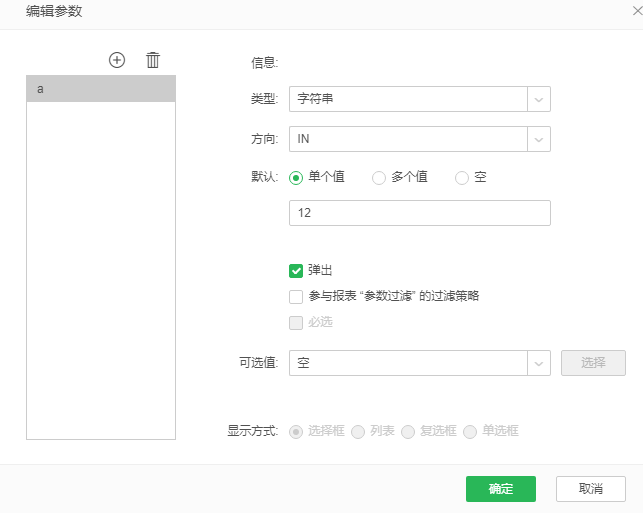Select parameter "a" in the list

(101, 89)
